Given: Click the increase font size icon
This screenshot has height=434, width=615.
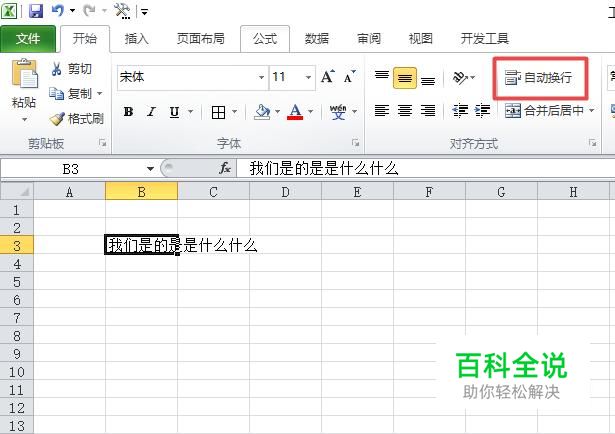Looking at the screenshot, I should click(328, 76).
